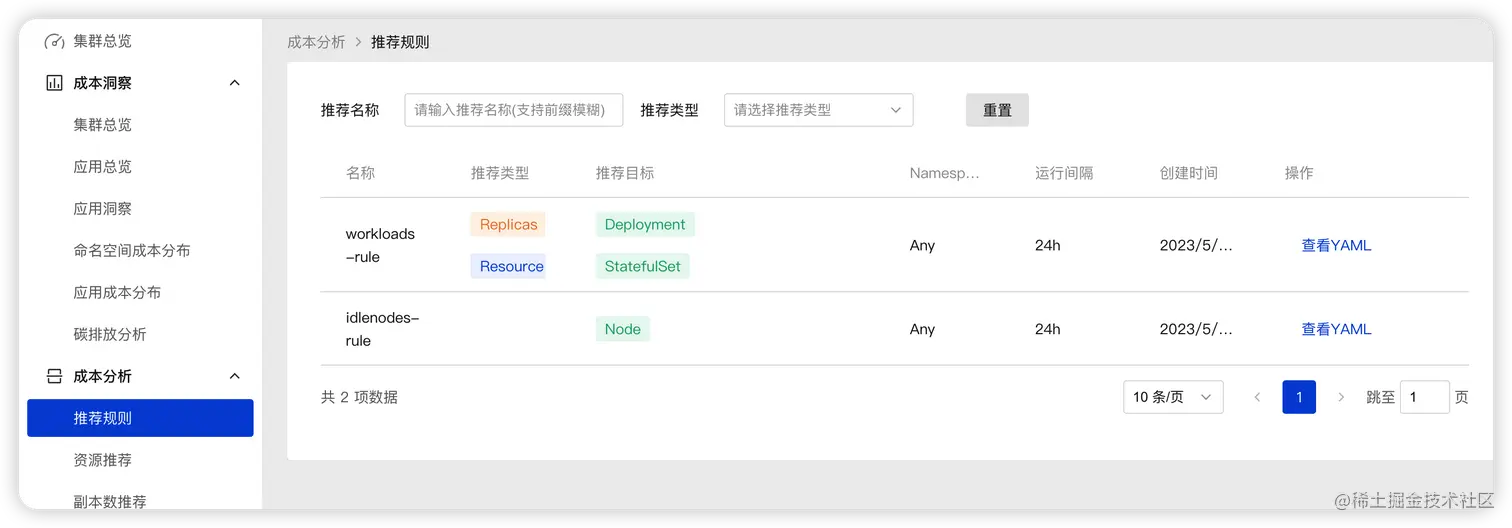Click the Node tag
This screenshot has width=1512, height=528.
click(x=622, y=329)
